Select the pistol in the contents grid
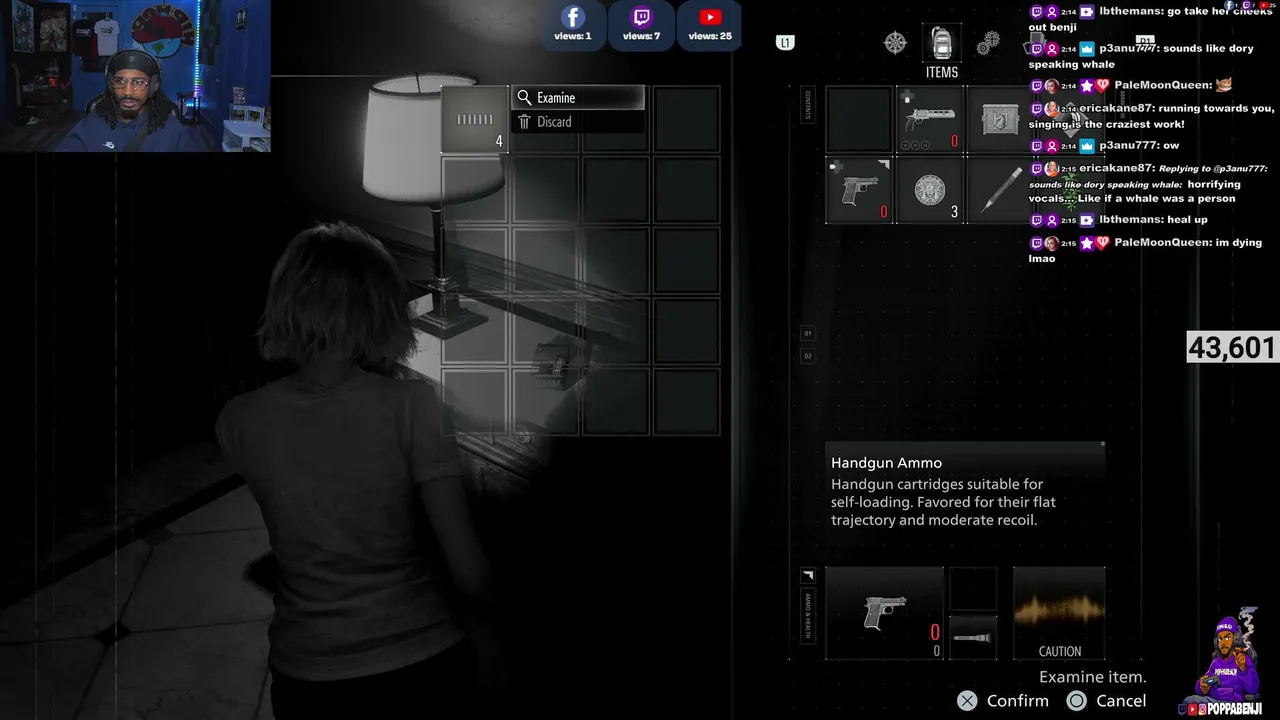Viewport: 1280px width, 720px height. pos(859,190)
